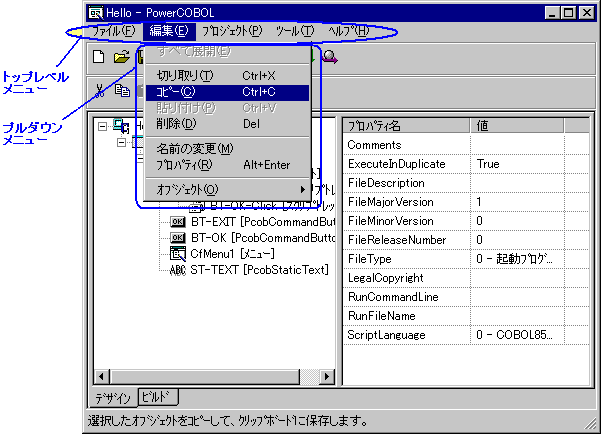Click the OK icon beside BT-EXIT
Image resolution: width=601 pixels, height=434 pixels.
[177, 222]
